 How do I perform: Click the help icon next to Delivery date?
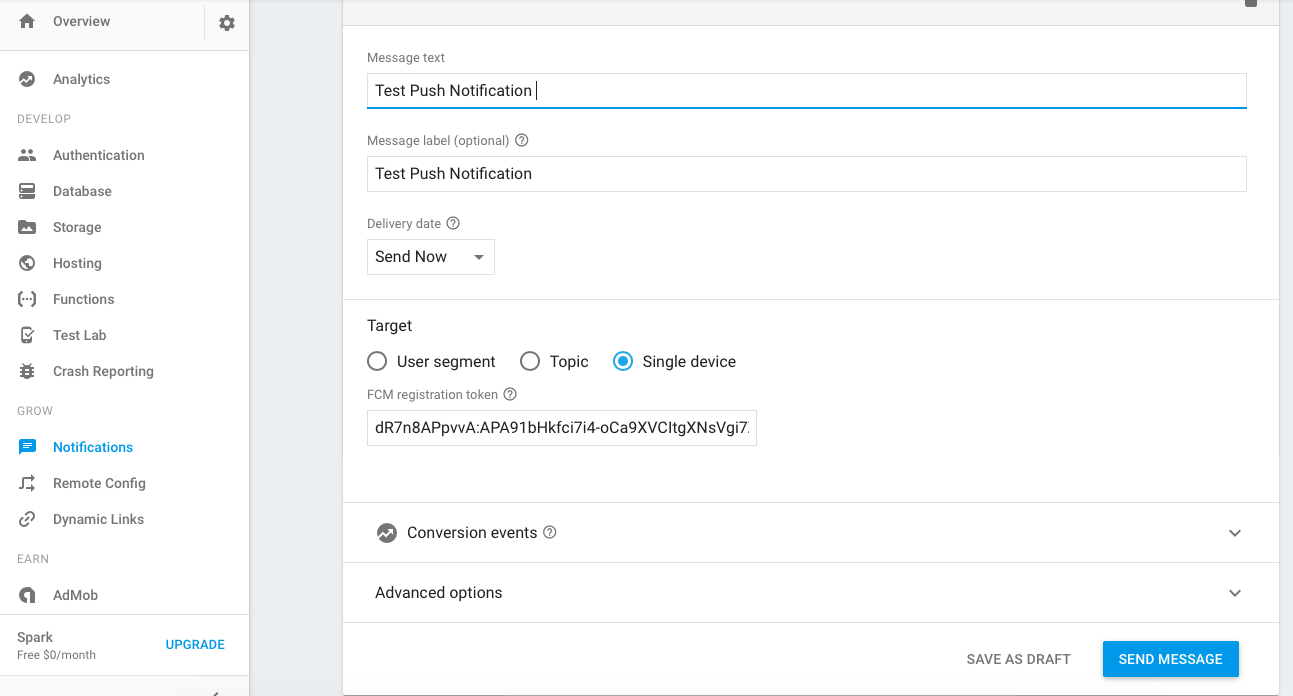[453, 223]
